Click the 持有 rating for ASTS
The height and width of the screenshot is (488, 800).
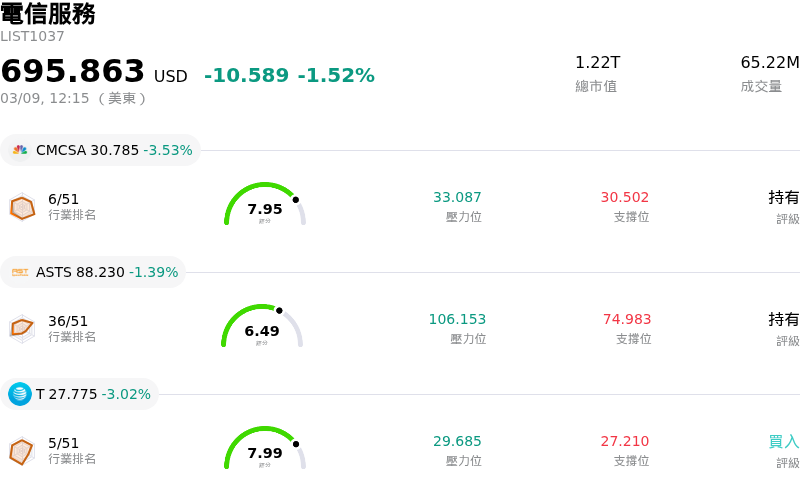coord(783,319)
